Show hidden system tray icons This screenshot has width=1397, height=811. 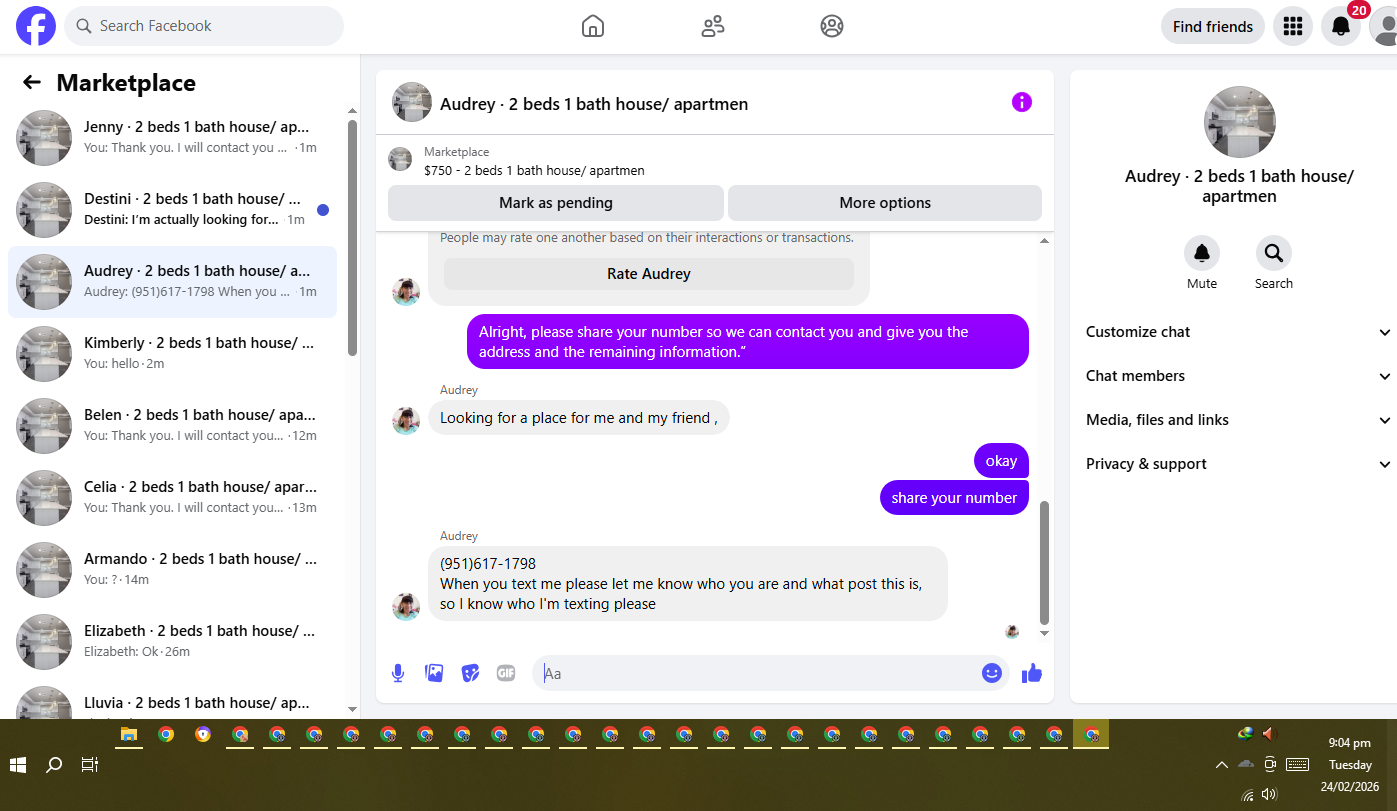[1221, 765]
